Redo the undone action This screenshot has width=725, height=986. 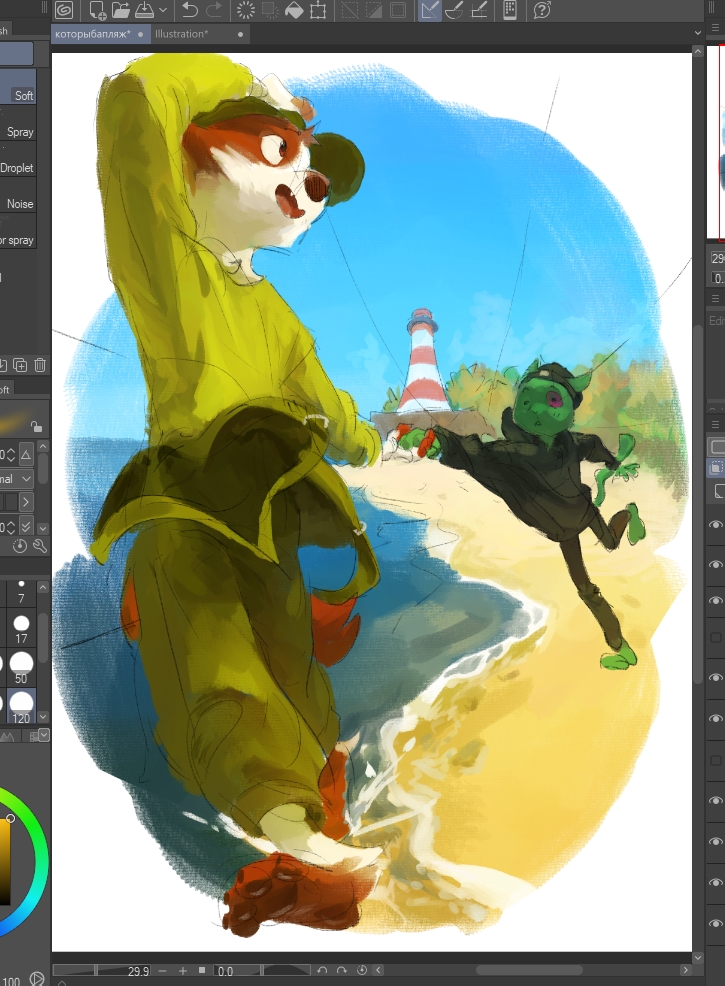214,10
